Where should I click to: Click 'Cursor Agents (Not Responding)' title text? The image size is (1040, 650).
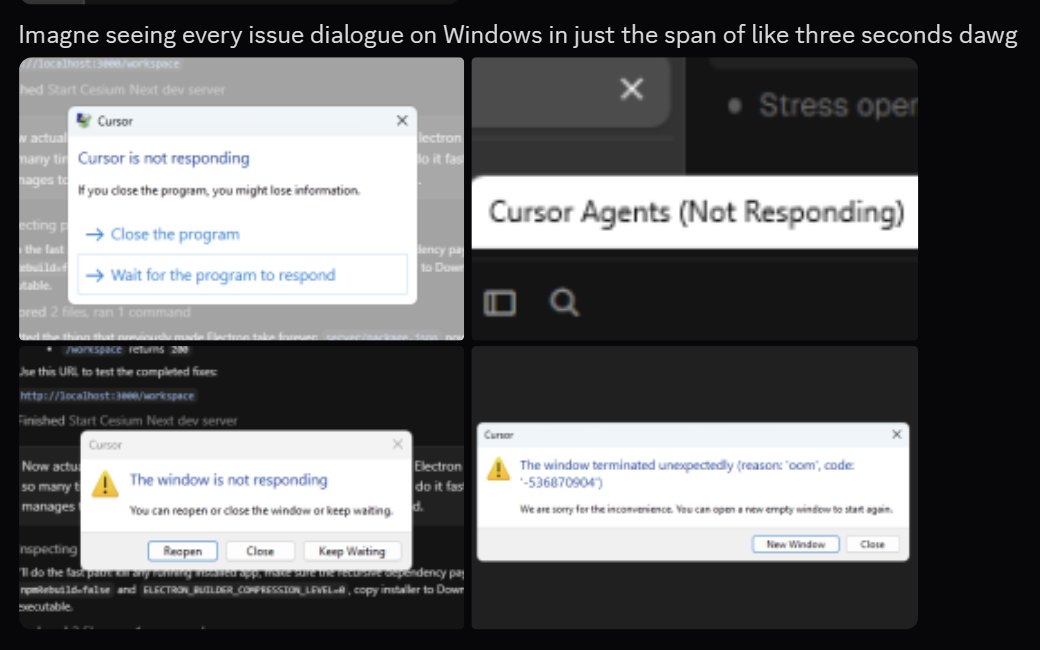(x=696, y=212)
